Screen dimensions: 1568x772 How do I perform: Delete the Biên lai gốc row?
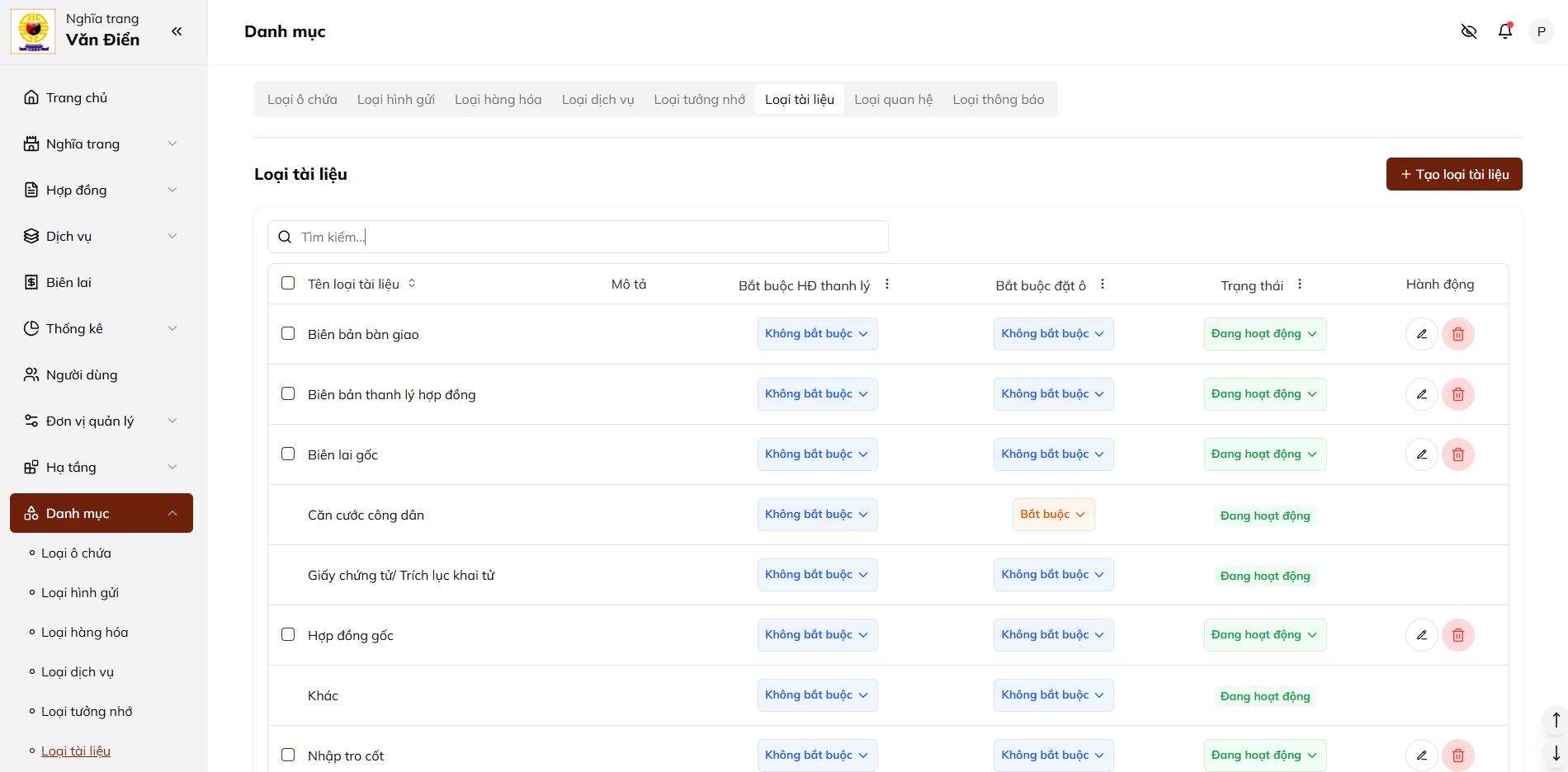pyautogui.click(x=1457, y=454)
